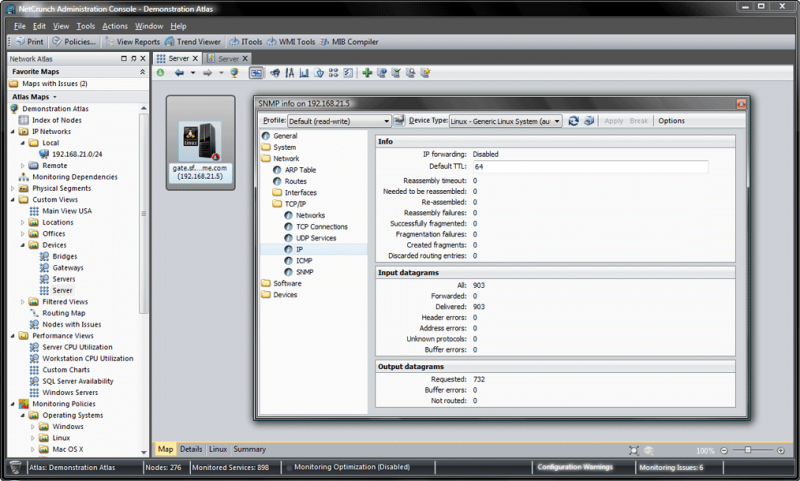Click the zoom-in plus icon on map
Viewport: 800px width, 481px height.
tap(781, 450)
